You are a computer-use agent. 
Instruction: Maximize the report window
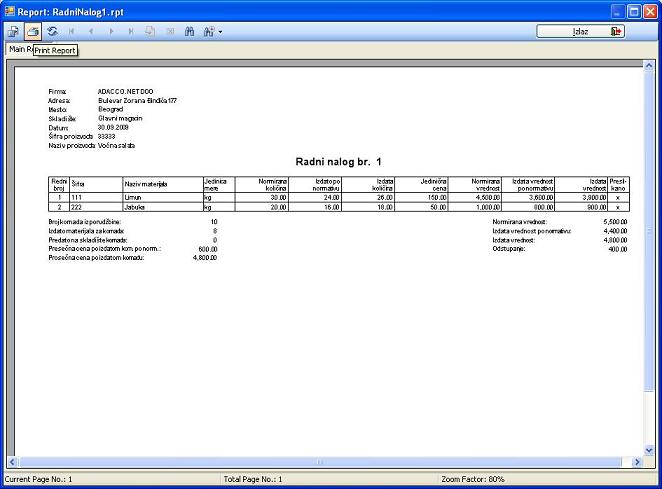[633, 12]
